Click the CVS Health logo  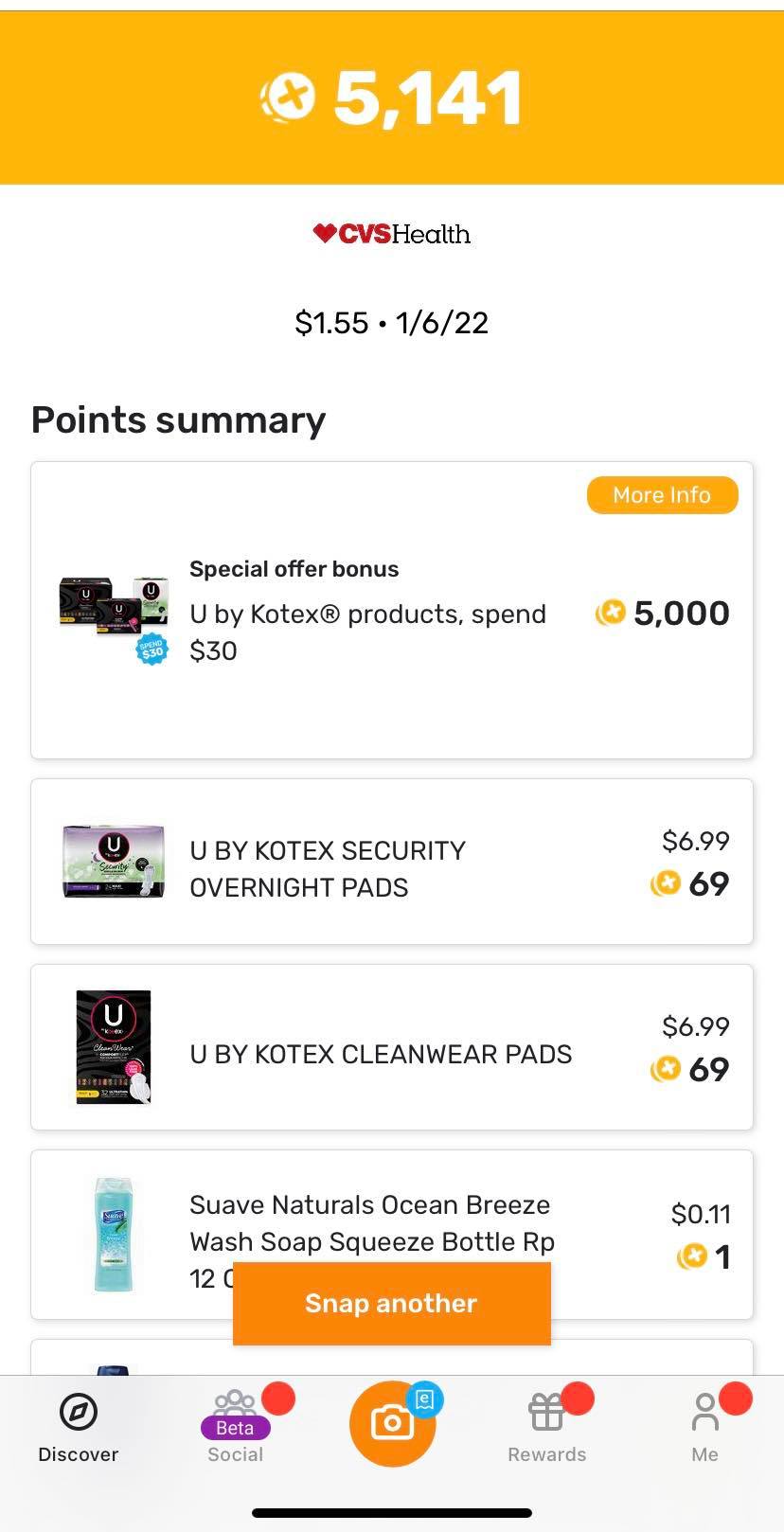[x=392, y=234]
